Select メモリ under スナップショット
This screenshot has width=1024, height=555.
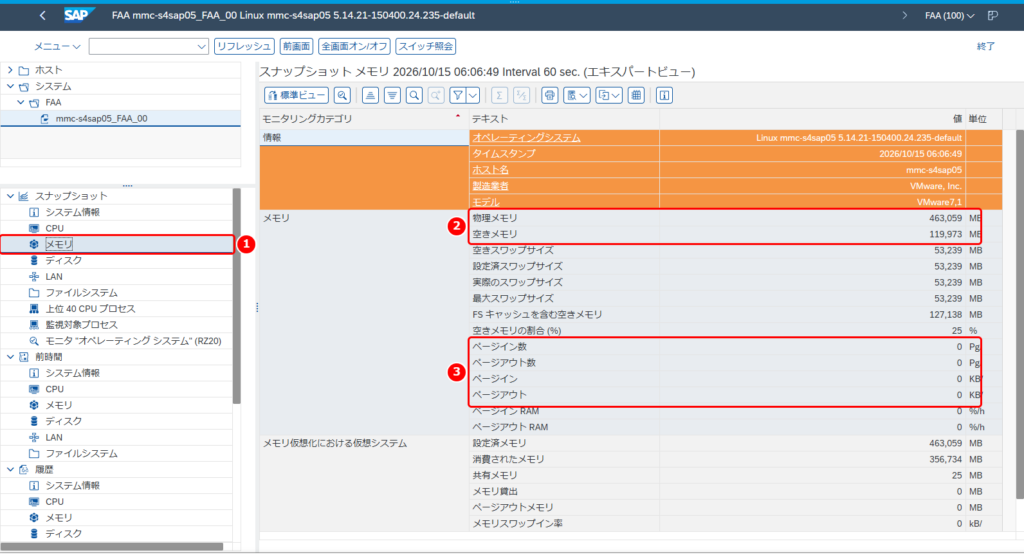[59, 244]
